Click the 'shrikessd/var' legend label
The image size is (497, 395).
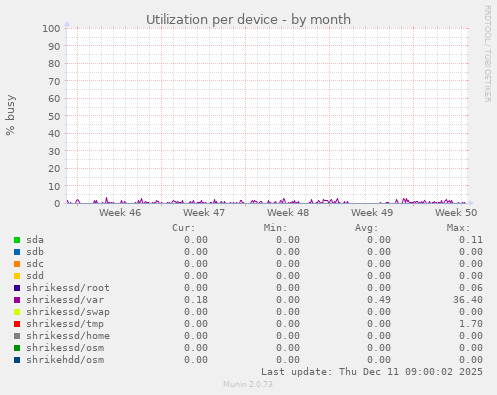pyautogui.click(x=65, y=300)
